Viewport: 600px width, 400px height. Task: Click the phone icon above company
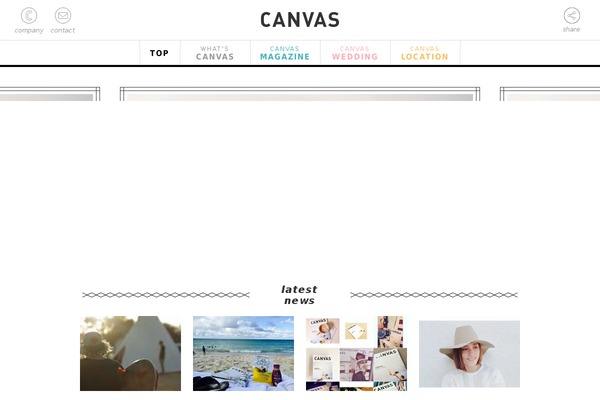[29, 16]
